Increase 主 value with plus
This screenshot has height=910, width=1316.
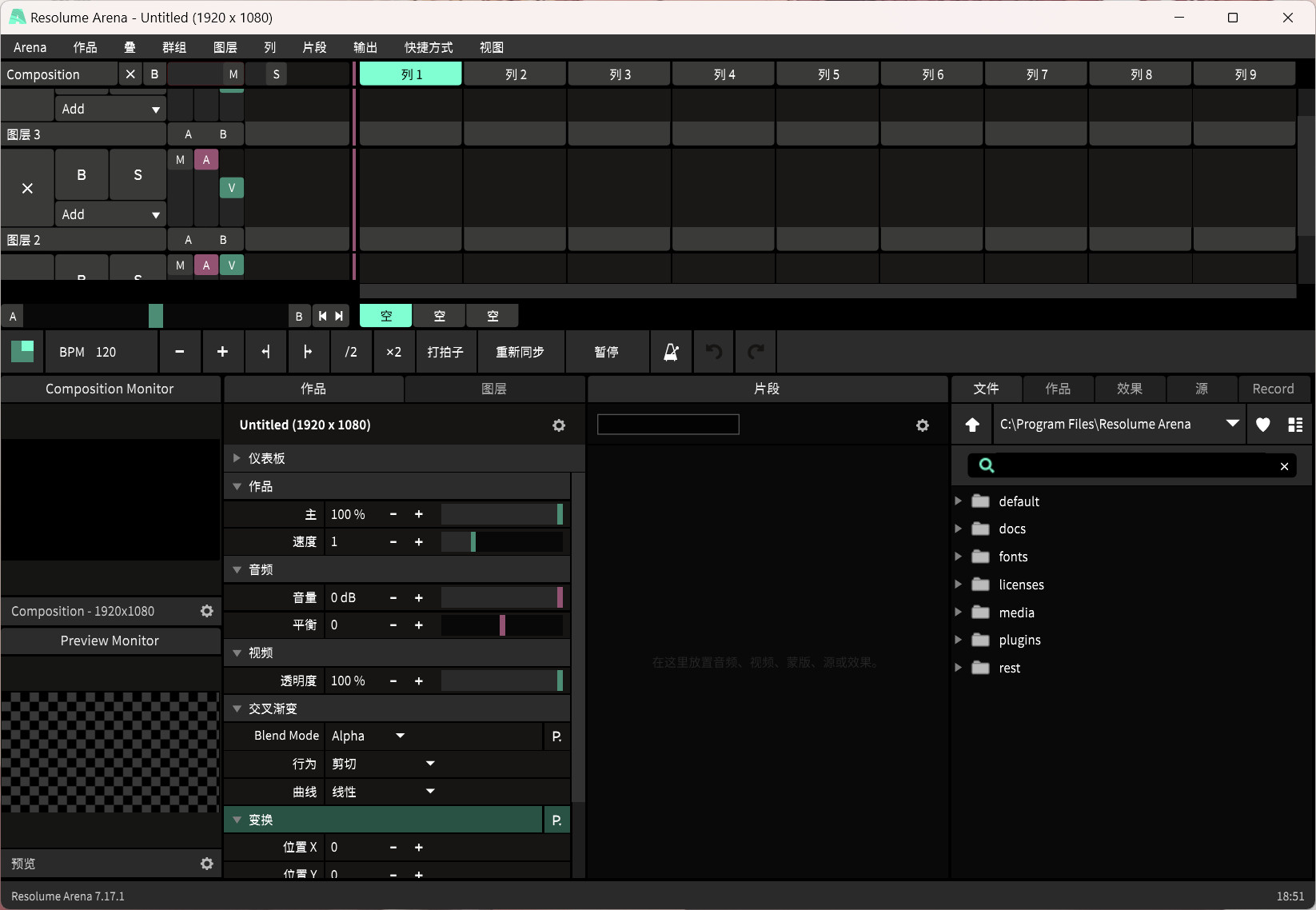point(419,514)
